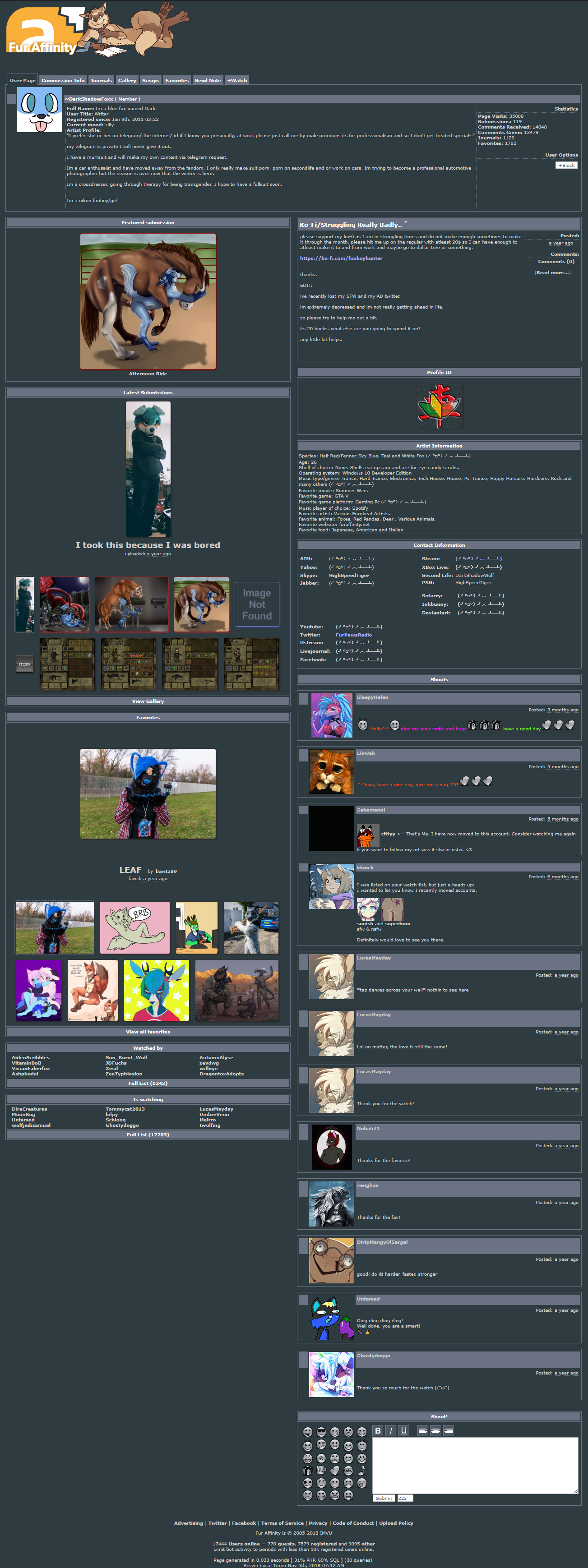Click Read more on the journal
The width and height of the screenshot is (588, 1568).
click(x=552, y=273)
